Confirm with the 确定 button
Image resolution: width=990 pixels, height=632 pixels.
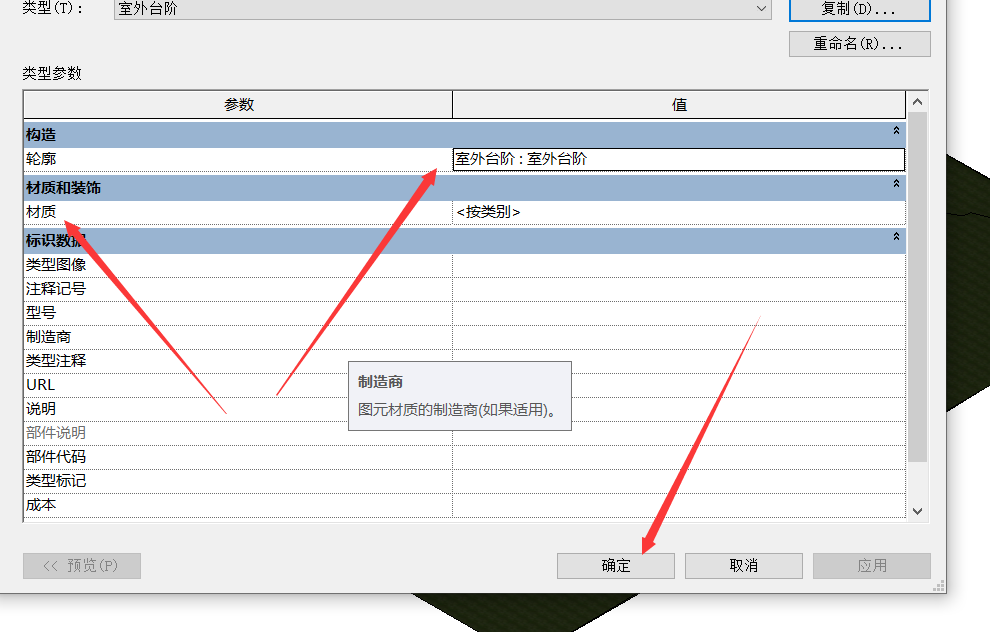(x=616, y=566)
